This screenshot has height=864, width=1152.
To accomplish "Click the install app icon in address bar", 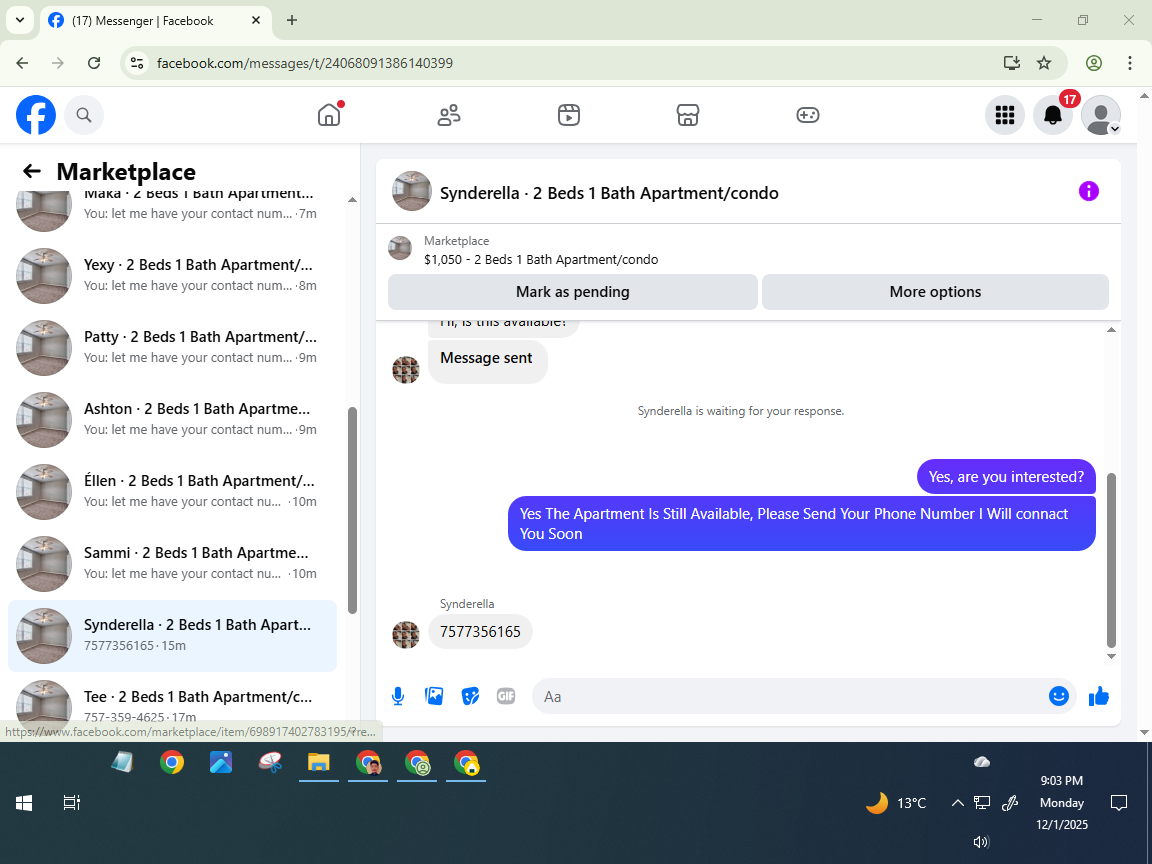I will 1012,63.
